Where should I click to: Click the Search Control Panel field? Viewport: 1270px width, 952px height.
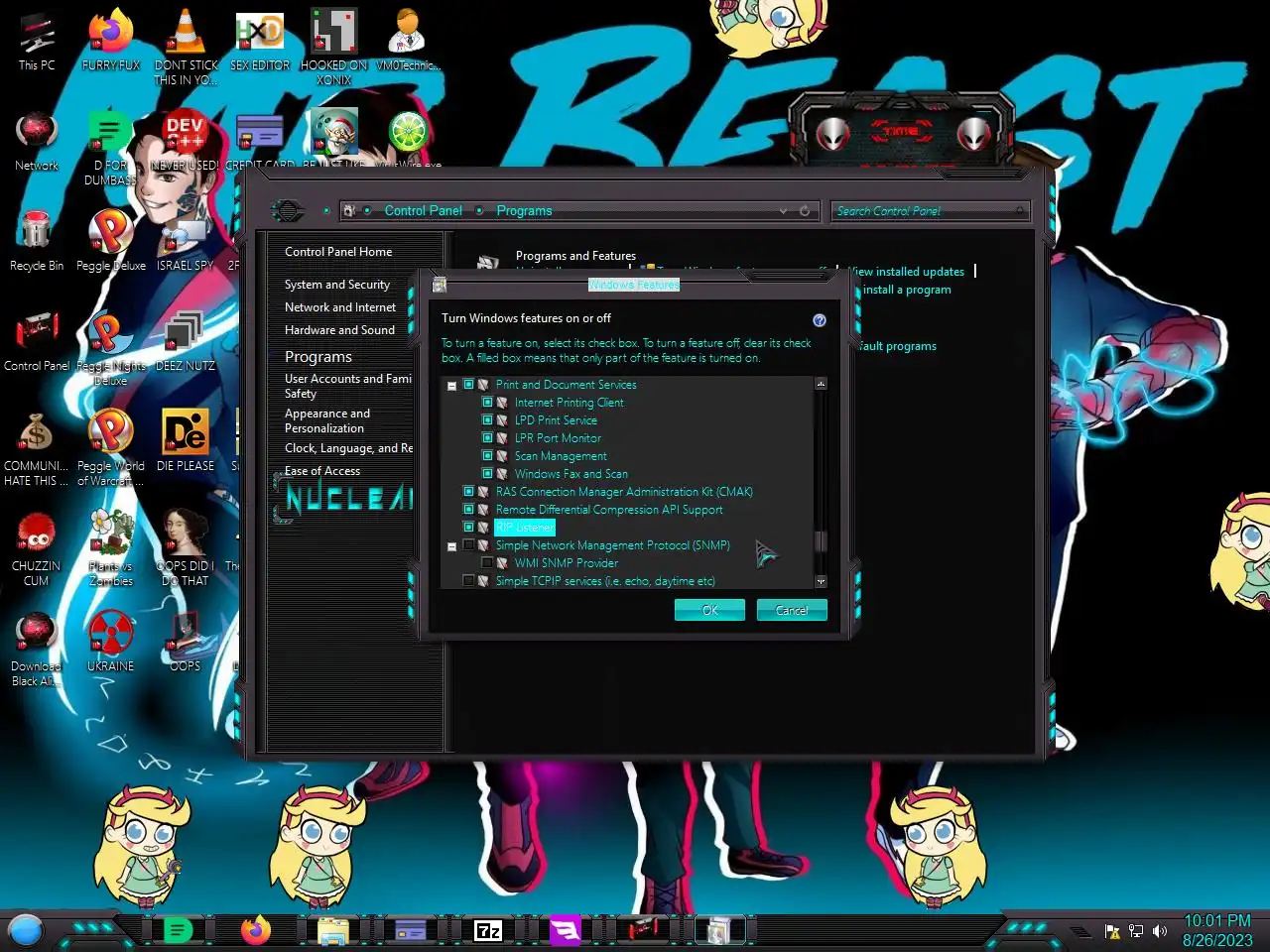tap(930, 211)
